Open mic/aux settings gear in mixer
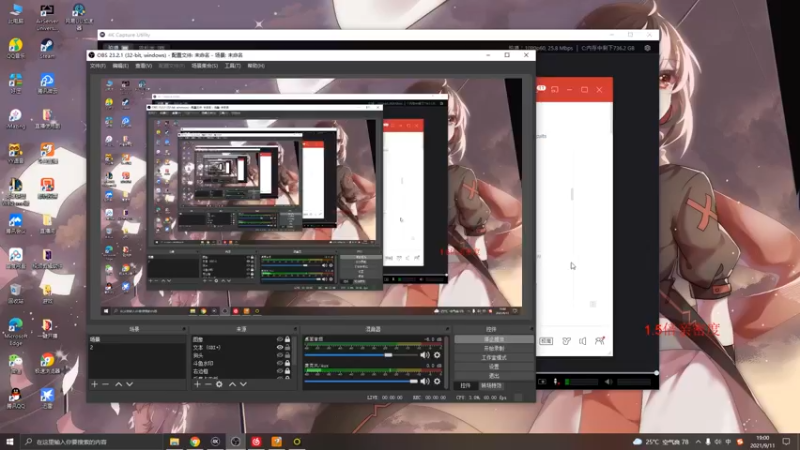Screen dimensions: 800x450 click(x=437, y=381)
